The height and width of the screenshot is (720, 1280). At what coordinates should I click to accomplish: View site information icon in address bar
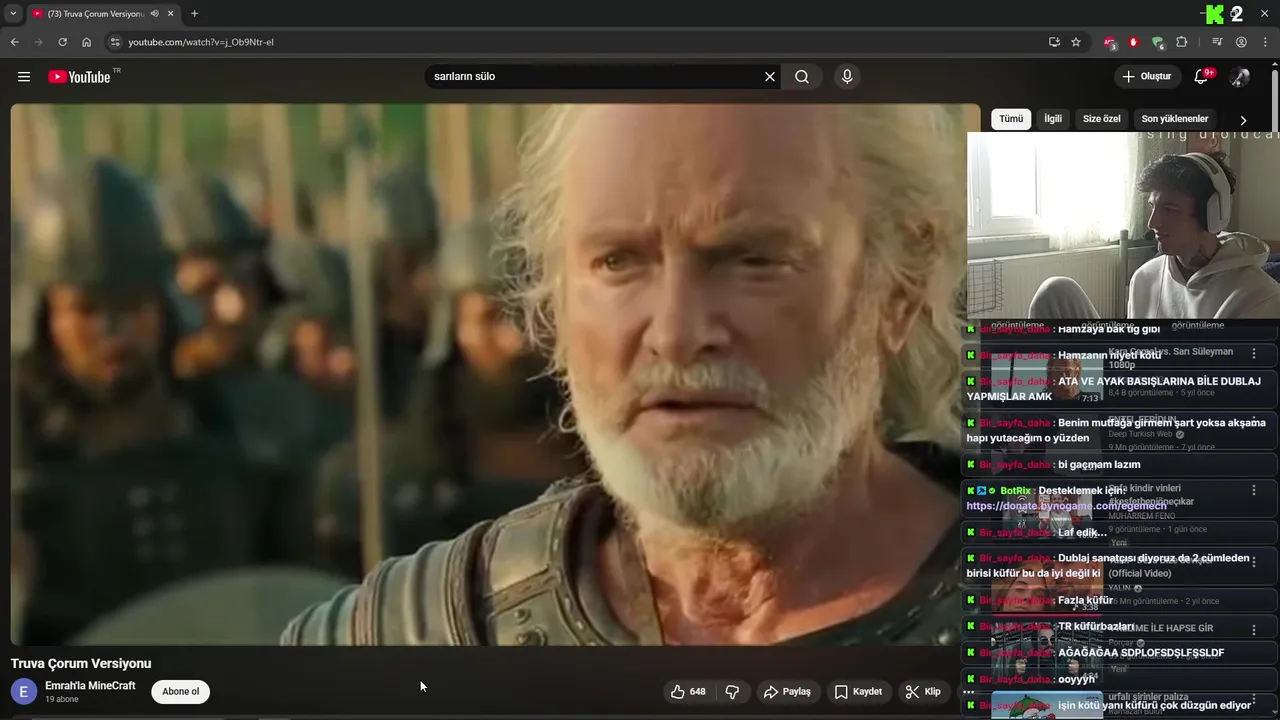click(115, 42)
